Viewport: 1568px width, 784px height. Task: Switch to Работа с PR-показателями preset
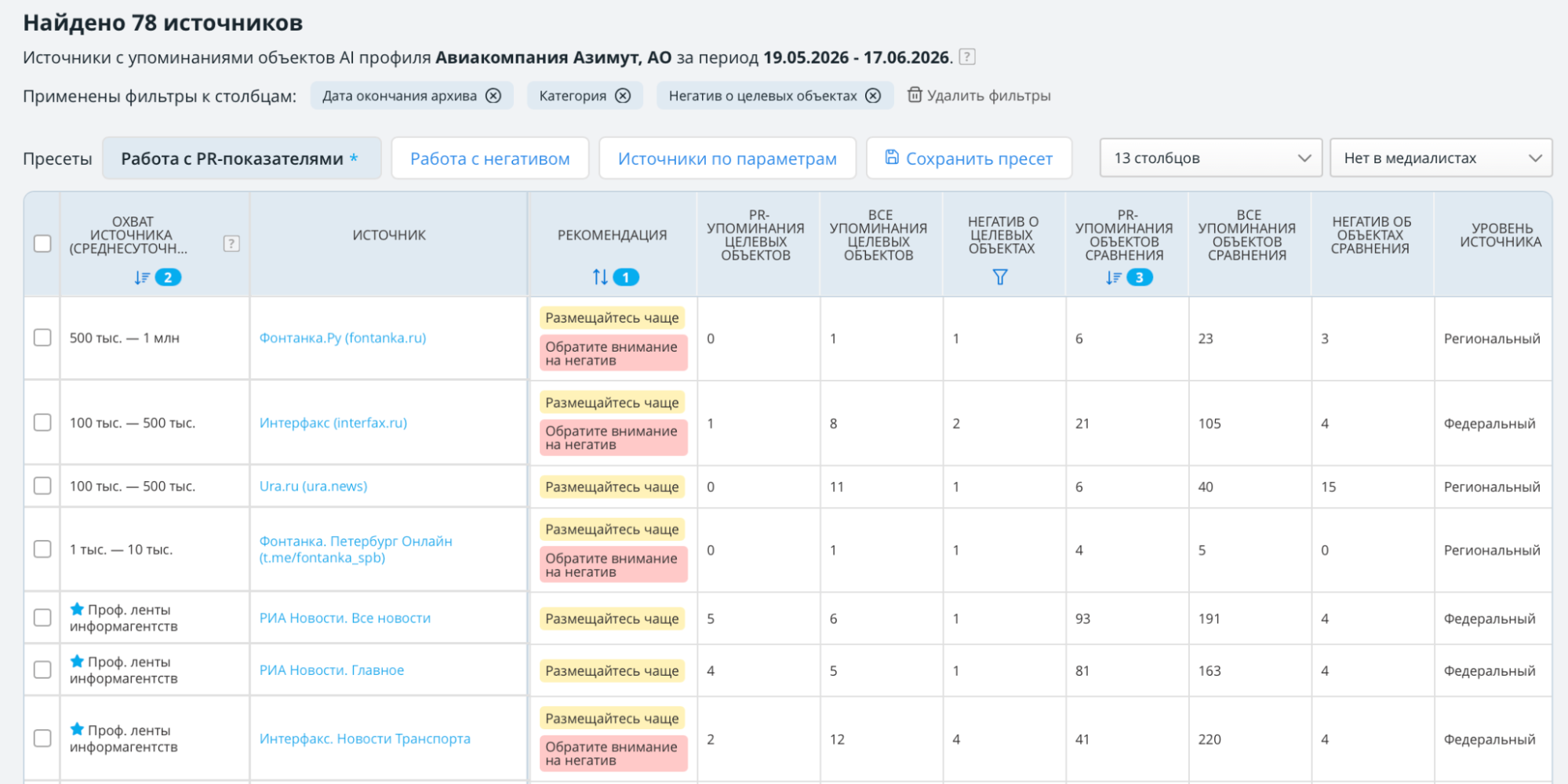point(242,159)
